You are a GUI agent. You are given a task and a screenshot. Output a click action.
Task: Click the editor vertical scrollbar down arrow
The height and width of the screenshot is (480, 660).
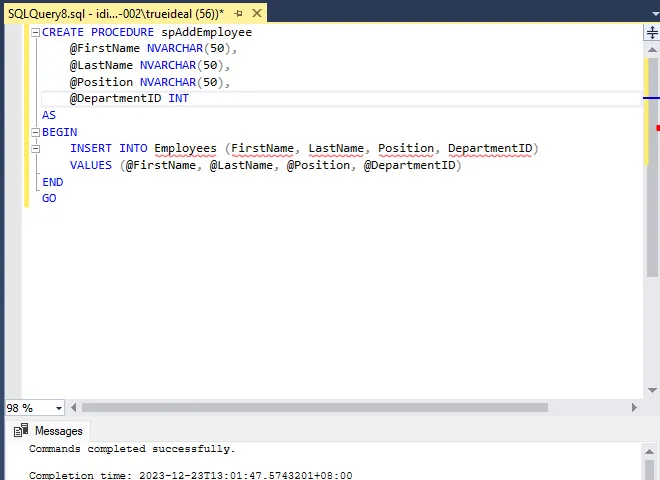(651, 391)
